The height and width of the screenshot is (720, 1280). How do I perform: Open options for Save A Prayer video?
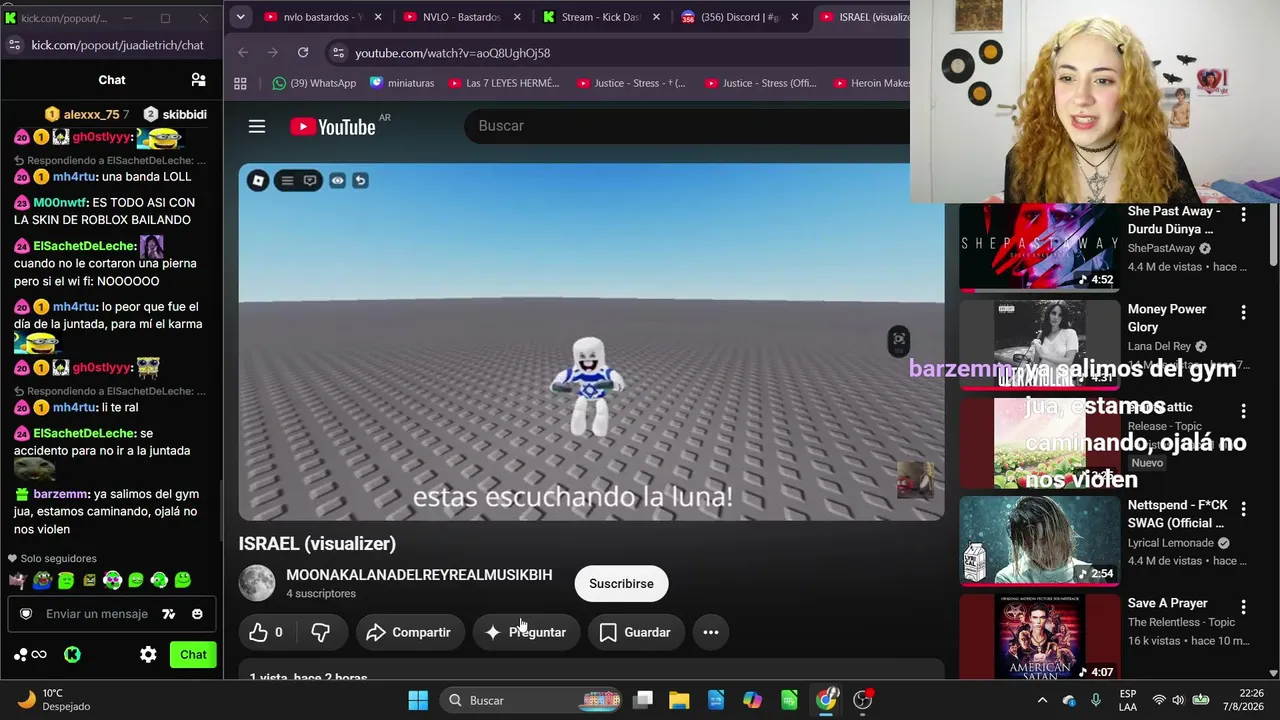point(1243,606)
